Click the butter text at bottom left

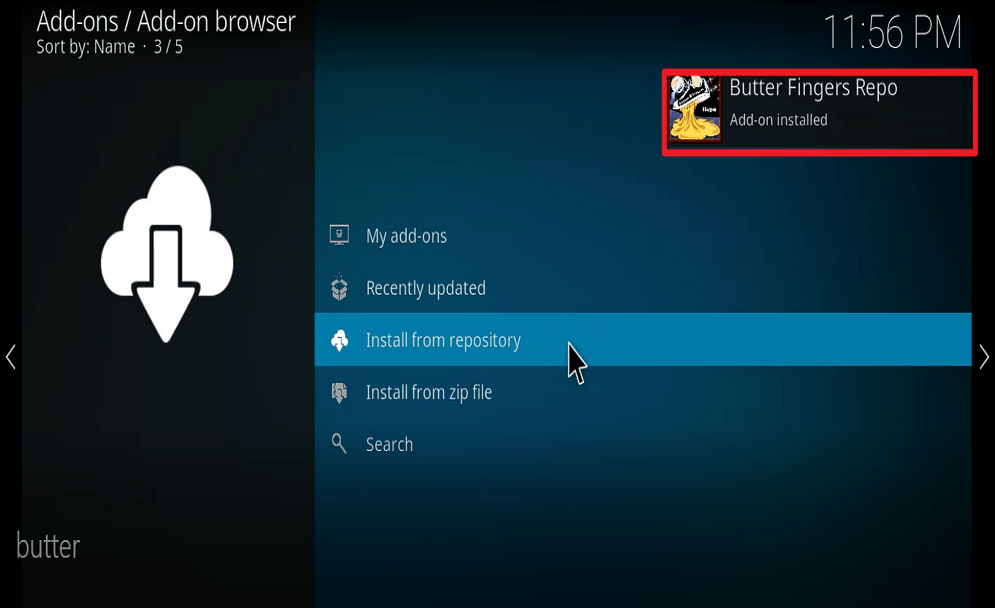48,546
